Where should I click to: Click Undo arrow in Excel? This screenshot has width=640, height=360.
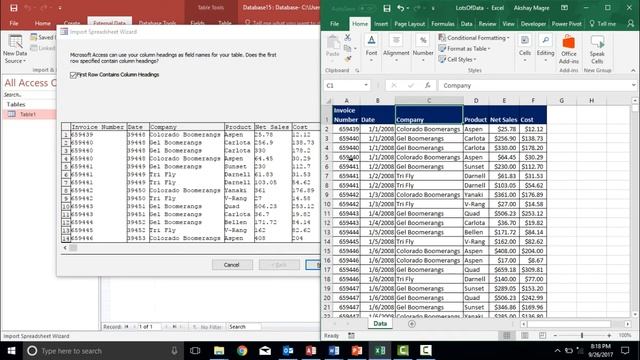(401, 8)
